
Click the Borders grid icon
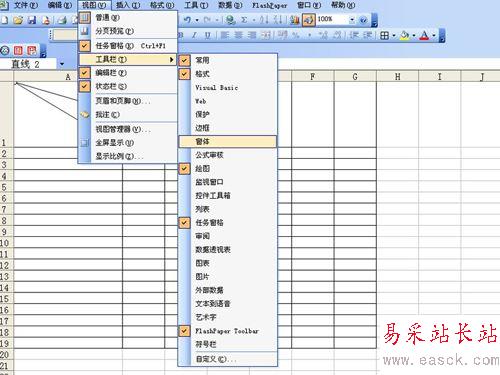(x=384, y=35)
